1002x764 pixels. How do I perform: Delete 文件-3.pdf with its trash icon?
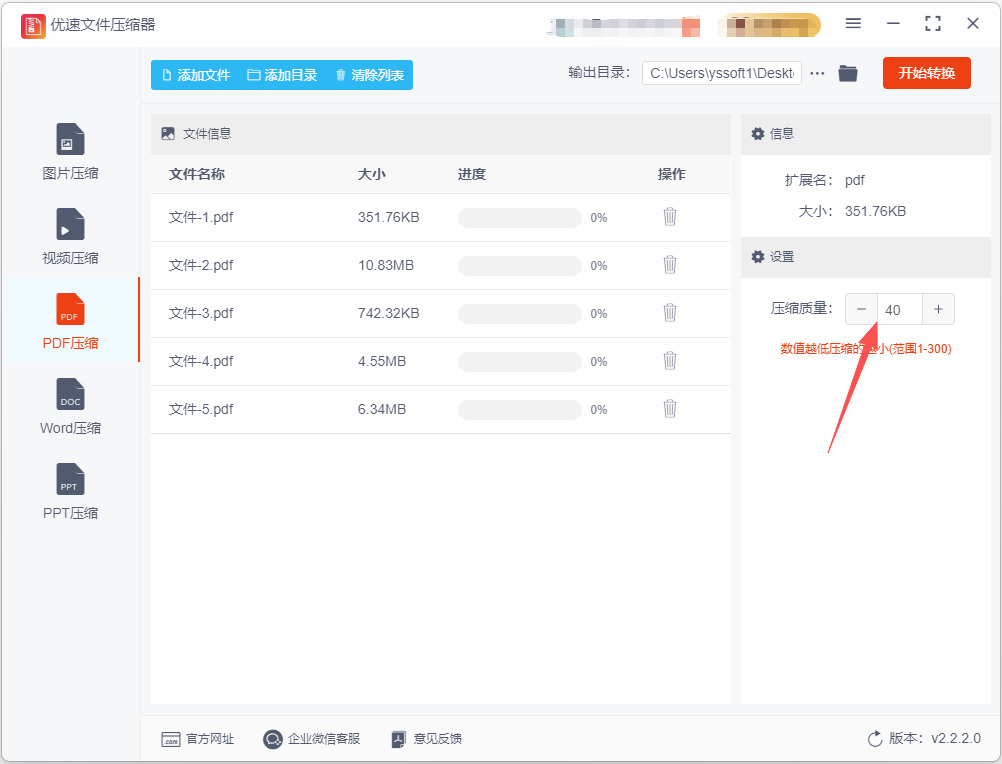click(670, 313)
